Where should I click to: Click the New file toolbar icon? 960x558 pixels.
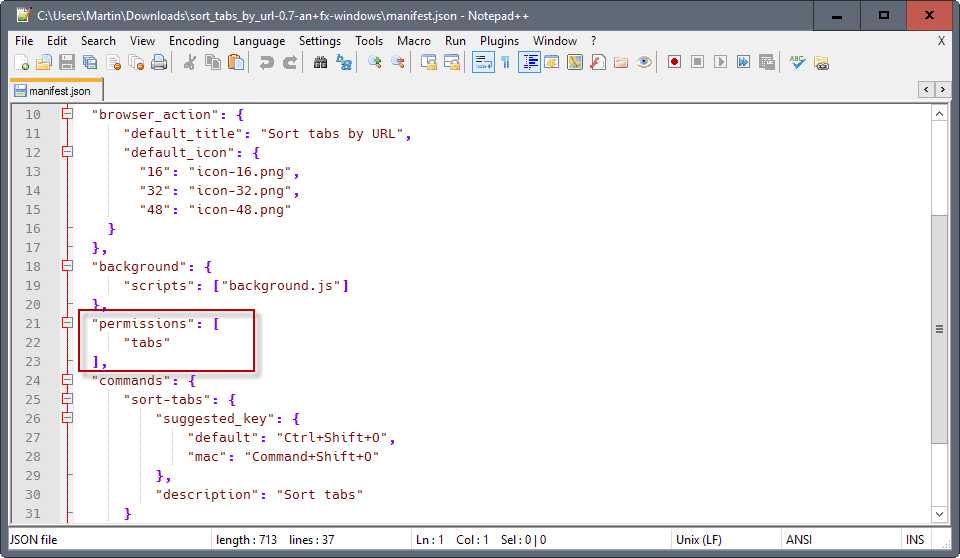point(21,62)
